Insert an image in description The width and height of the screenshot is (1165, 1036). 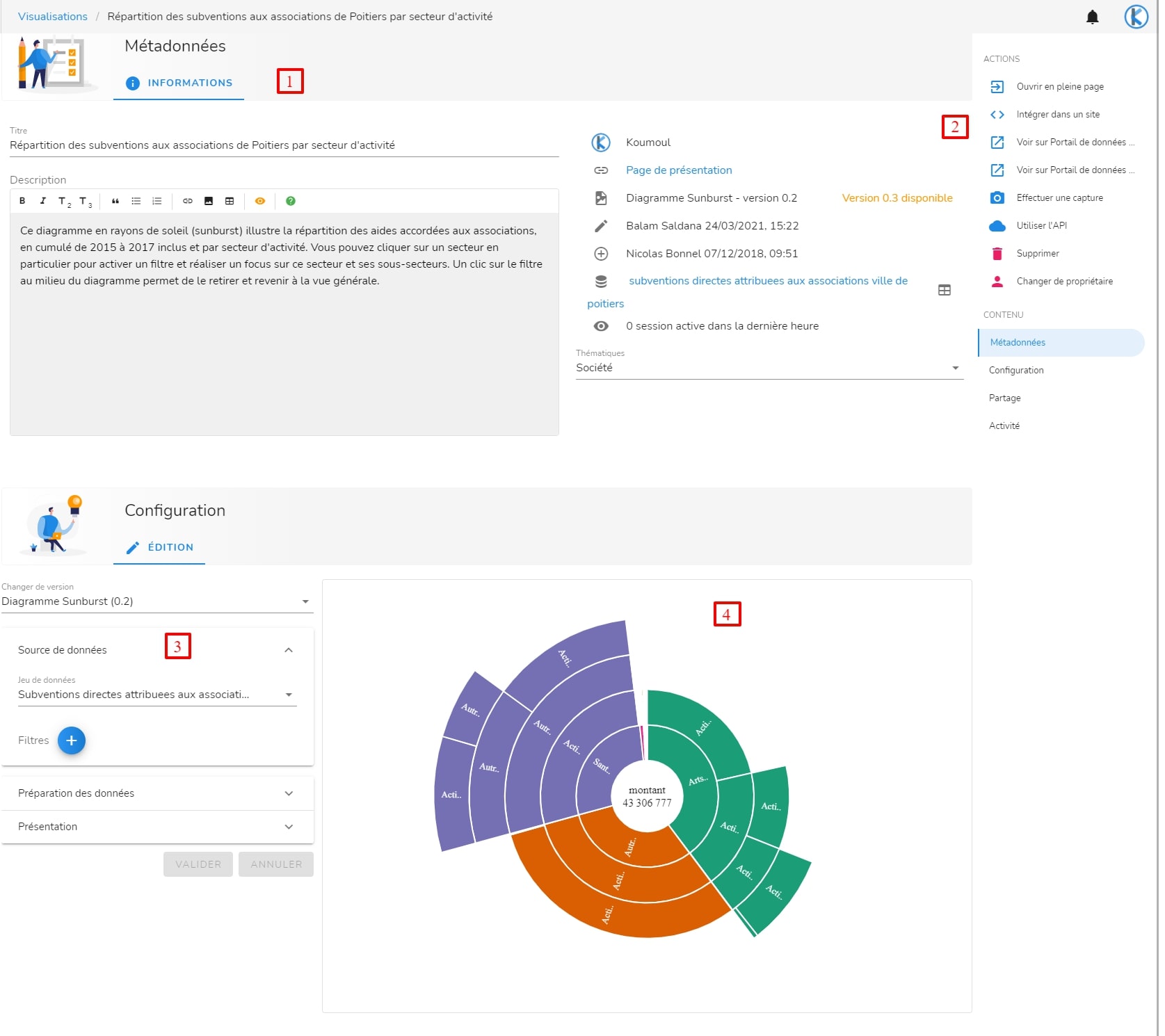click(209, 201)
